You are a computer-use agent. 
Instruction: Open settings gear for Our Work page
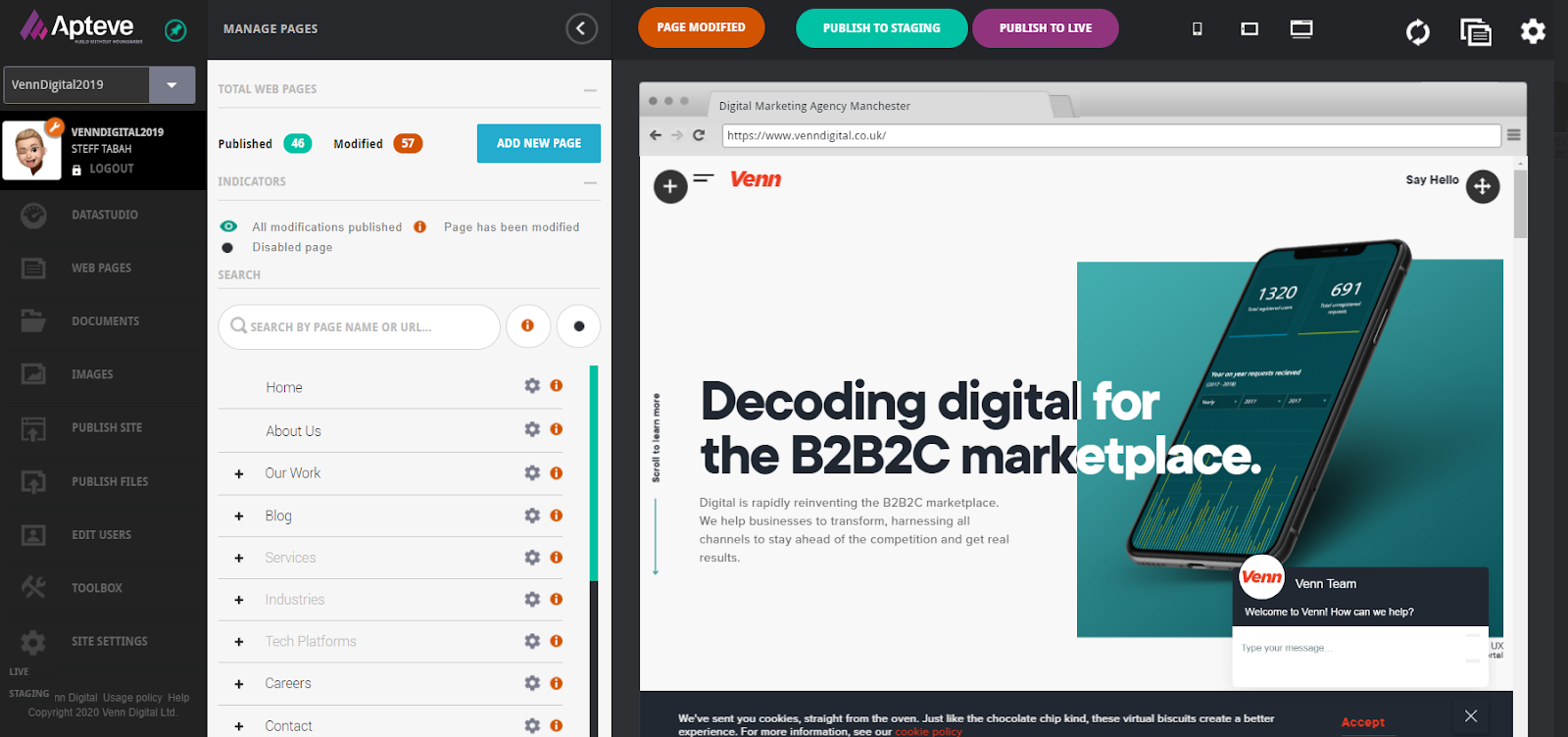[x=532, y=472]
